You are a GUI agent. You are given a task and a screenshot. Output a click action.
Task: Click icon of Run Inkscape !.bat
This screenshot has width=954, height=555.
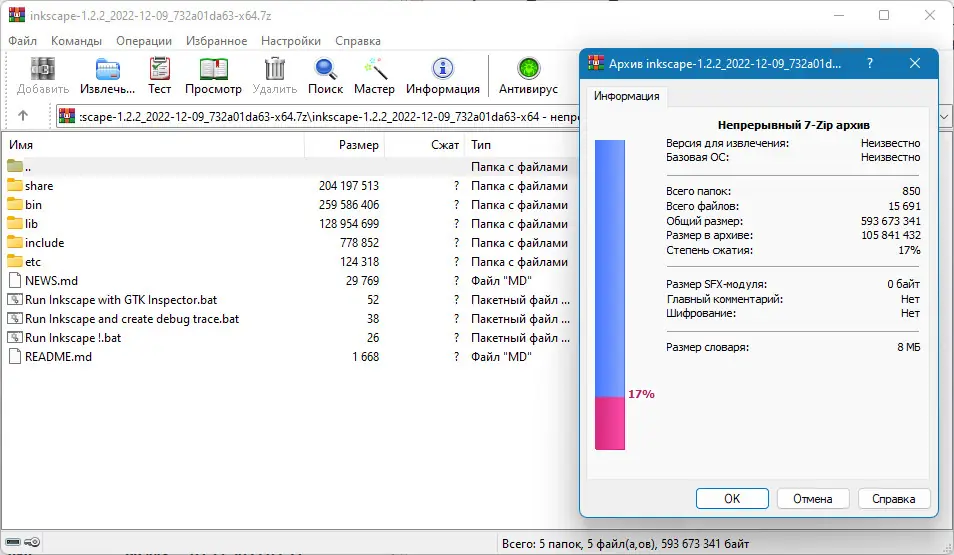pyautogui.click(x=15, y=337)
